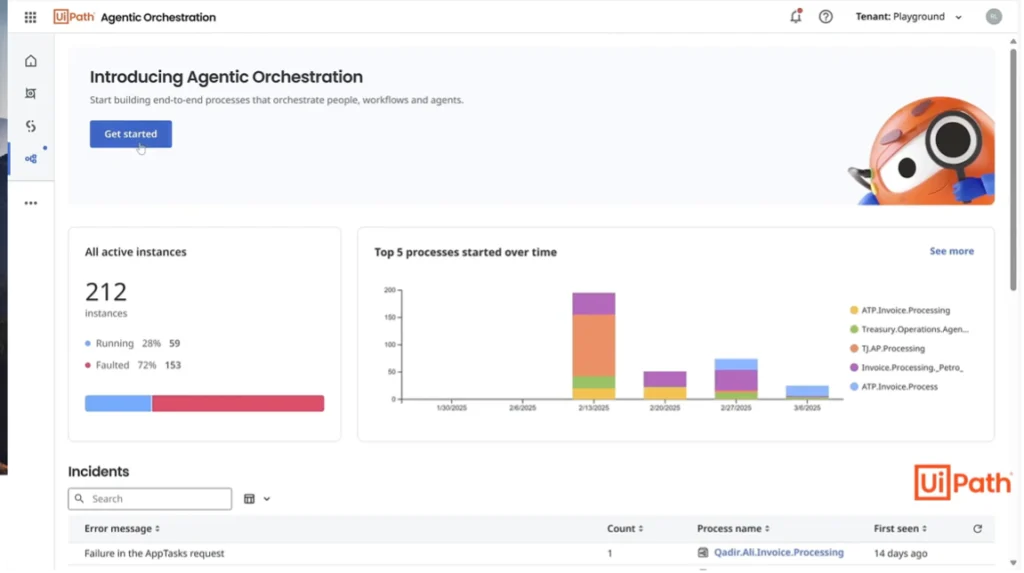This screenshot has width=1024, height=573.
Task: Click "Top 5 processes started over time" title
Action: (465, 252)
